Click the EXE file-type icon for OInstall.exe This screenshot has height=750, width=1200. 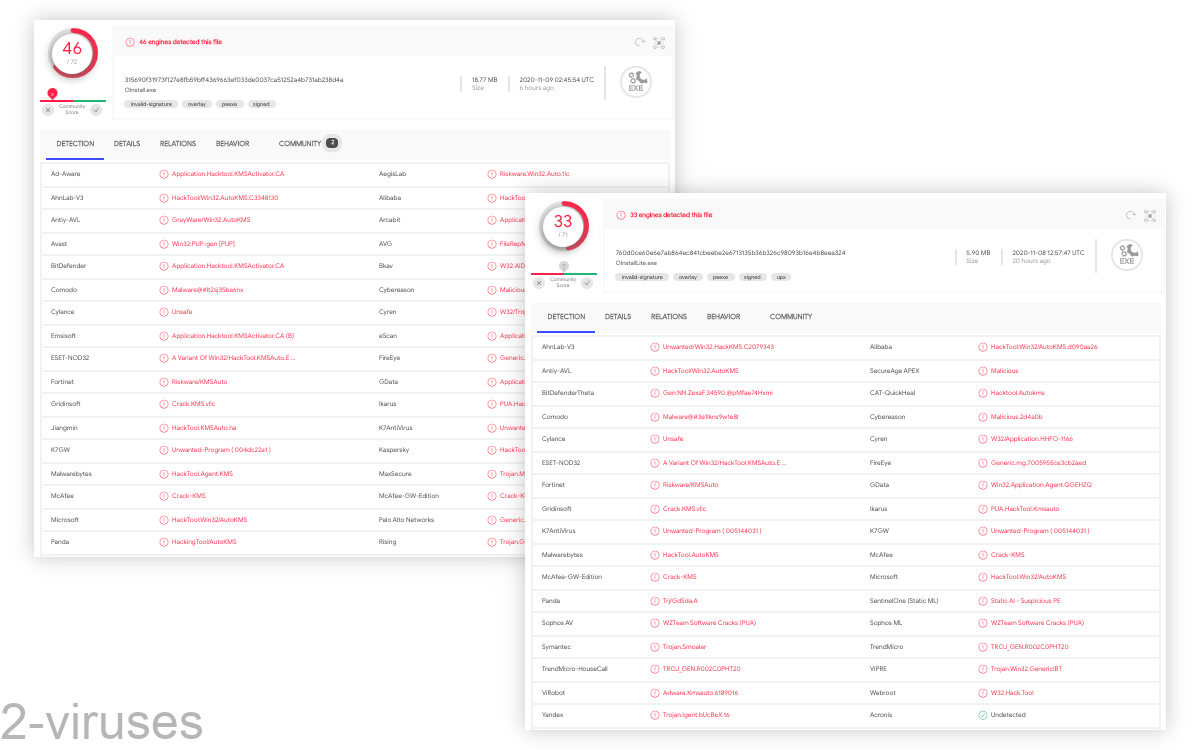pos(636,82)
